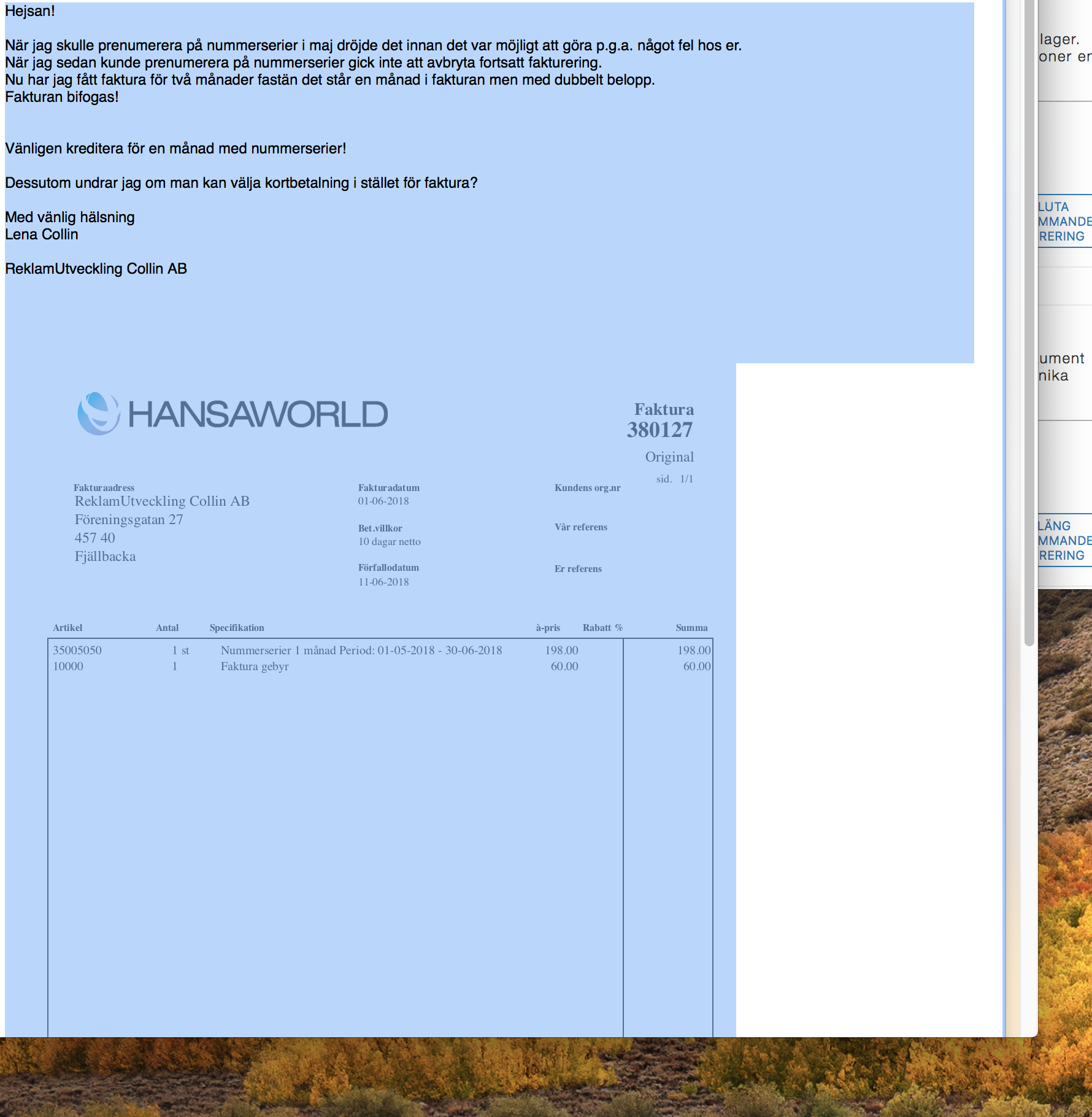Click payment terms '10 dagar netto'
The height and width of the screenshot is (1117, 1092).
(390, 541)
